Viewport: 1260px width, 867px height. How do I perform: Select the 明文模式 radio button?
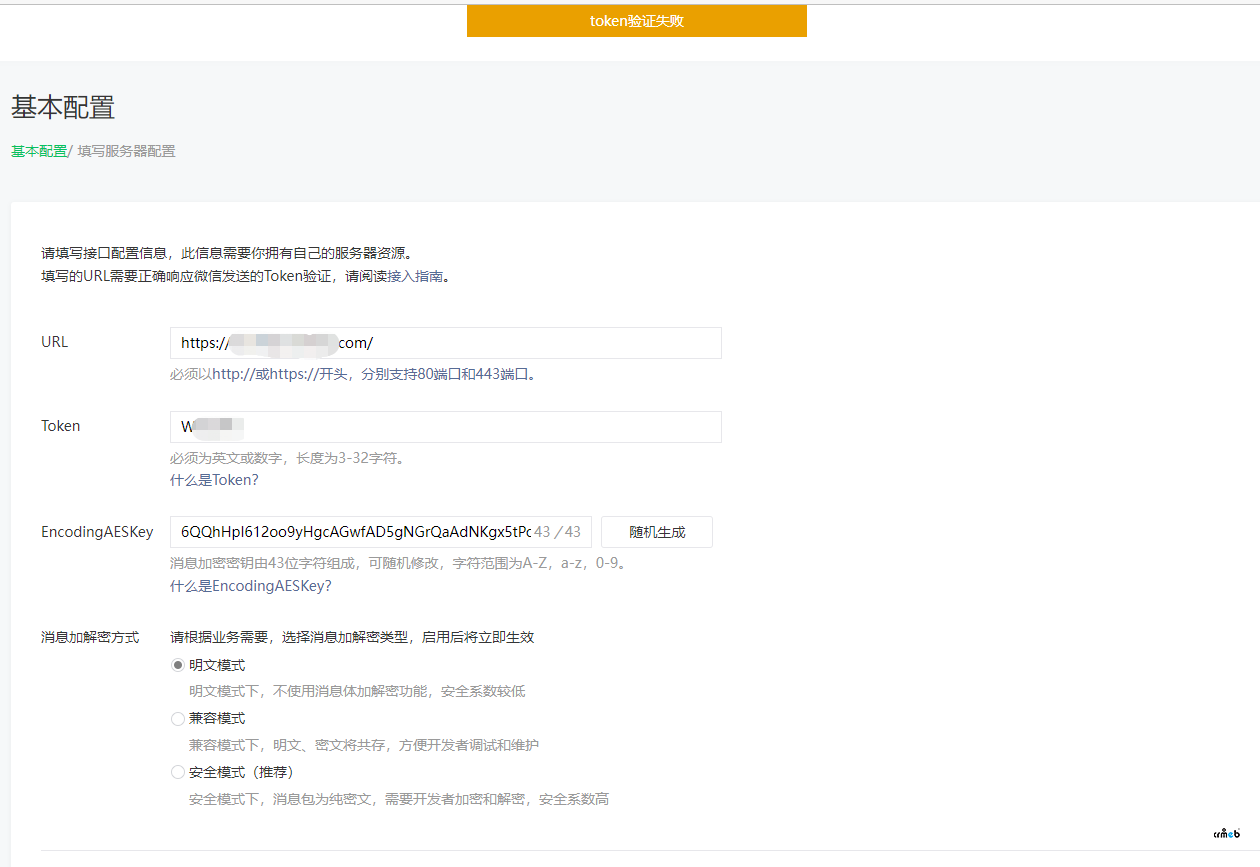coord(178,665)
